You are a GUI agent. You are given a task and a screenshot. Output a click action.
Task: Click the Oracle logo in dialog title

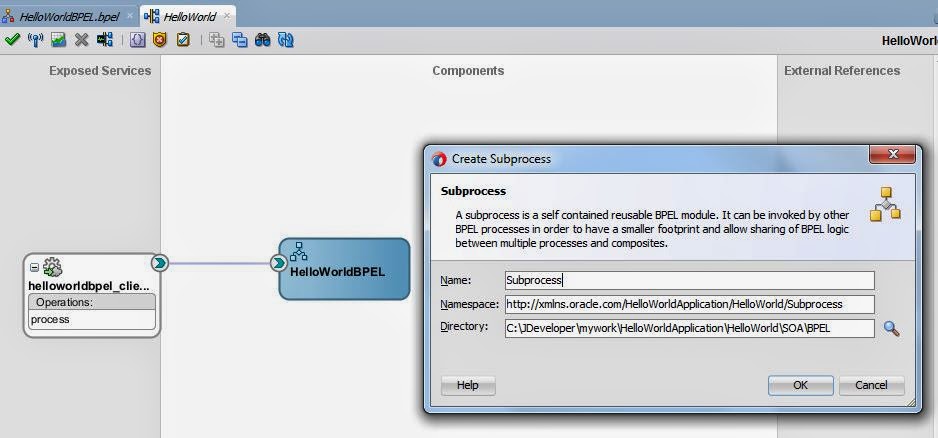coord(439,159)
